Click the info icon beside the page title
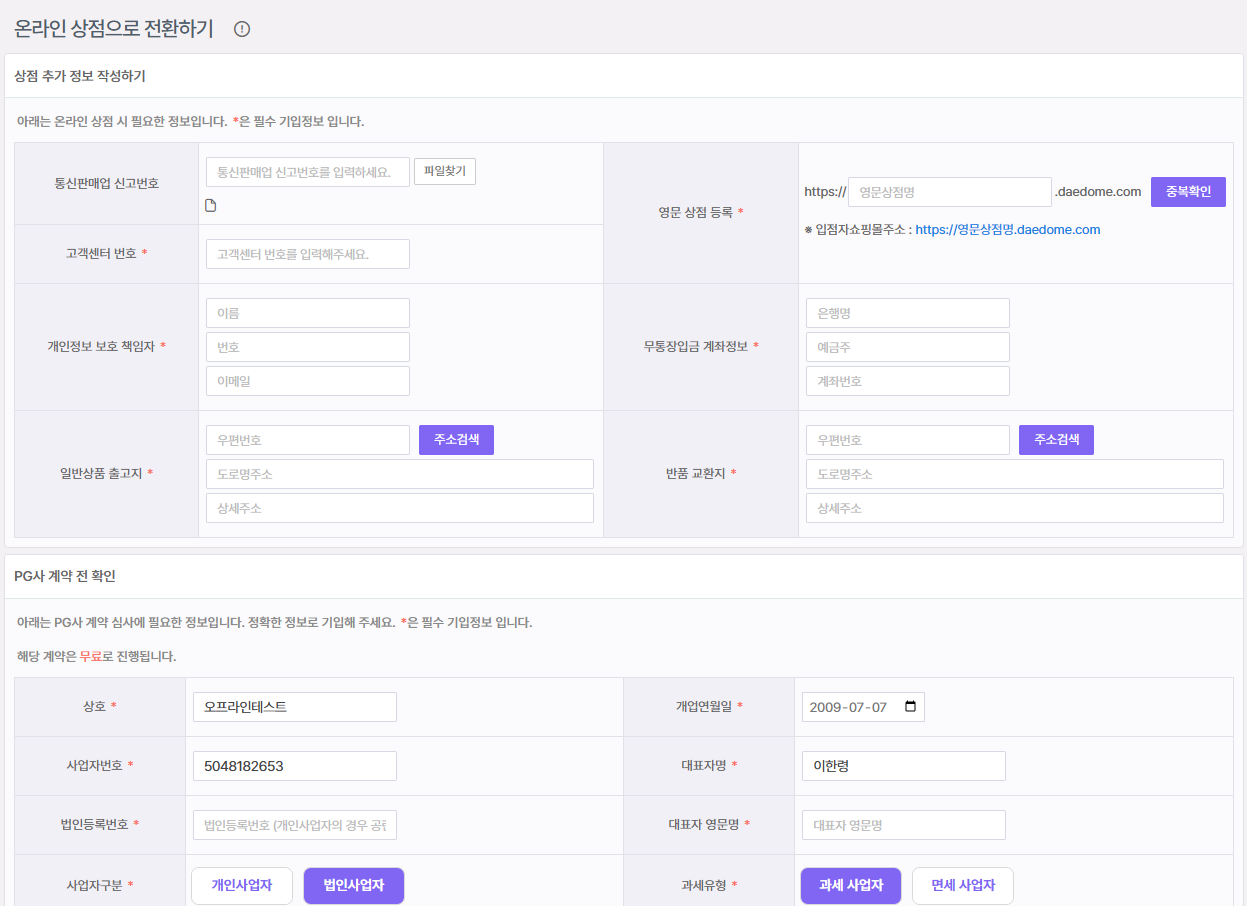The height and width of the screenshot is (906, 1247). click(242, 29)
